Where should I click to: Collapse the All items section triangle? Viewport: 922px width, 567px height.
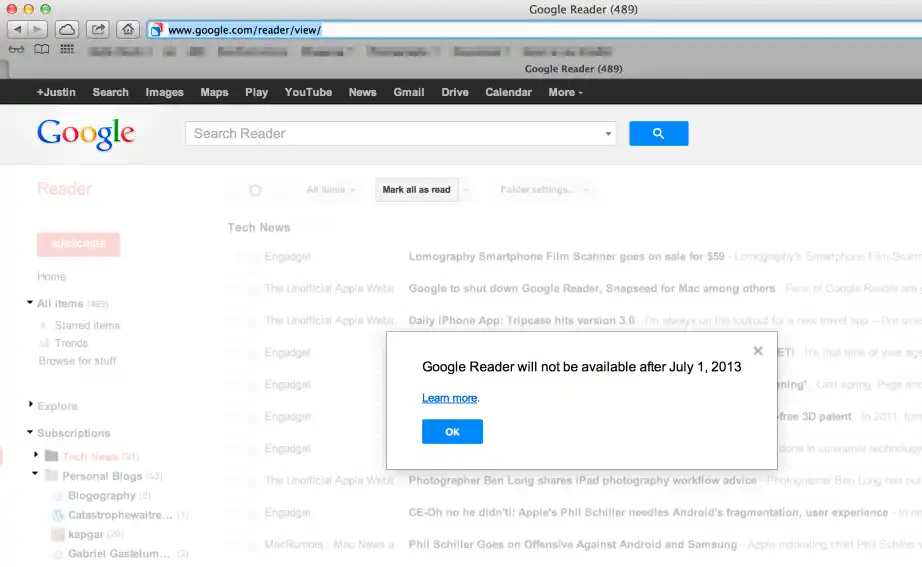pyautogui.click(x=29, y=302)
